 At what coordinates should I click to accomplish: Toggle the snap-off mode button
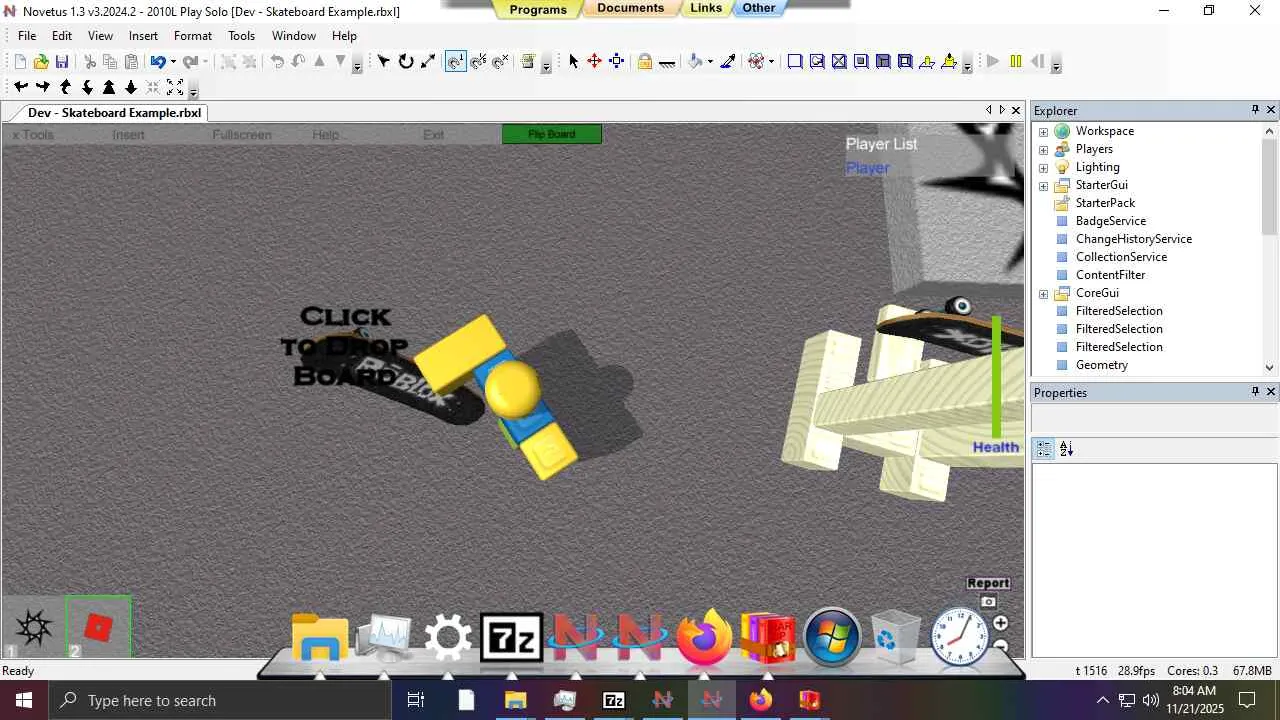coord(500,62)
